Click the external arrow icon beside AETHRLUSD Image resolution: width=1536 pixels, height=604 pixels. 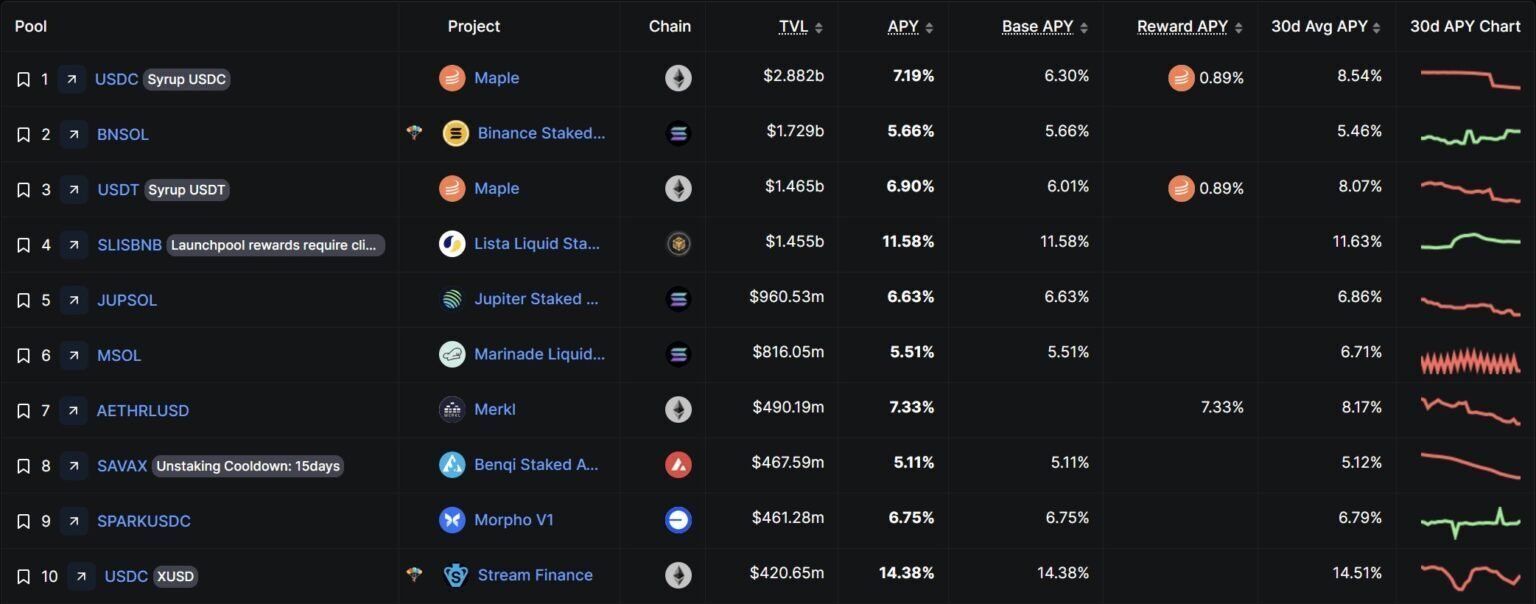tap(73, 410)
